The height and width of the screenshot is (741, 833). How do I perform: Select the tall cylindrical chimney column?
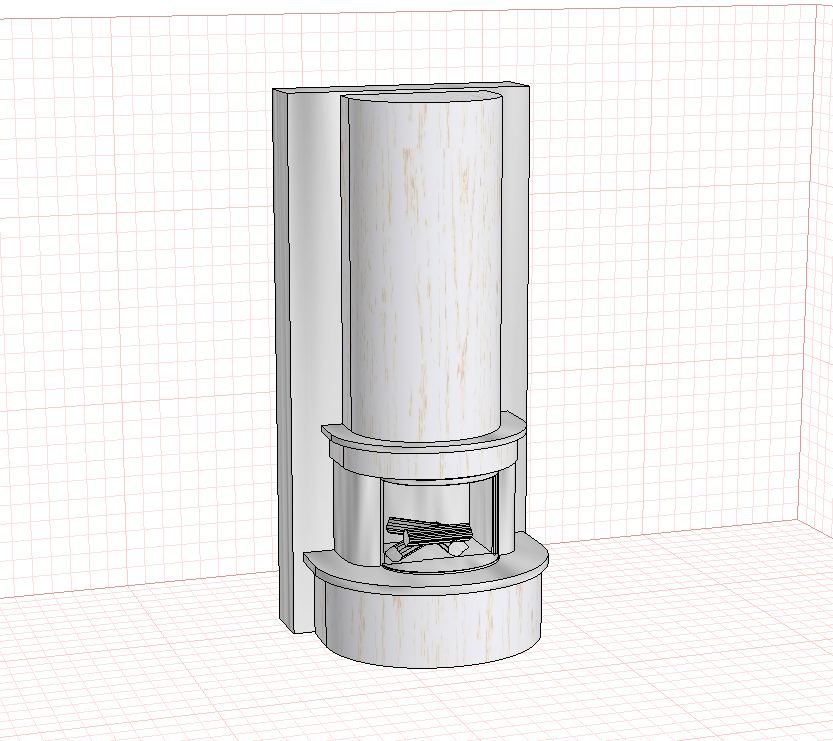click(423, 266)
